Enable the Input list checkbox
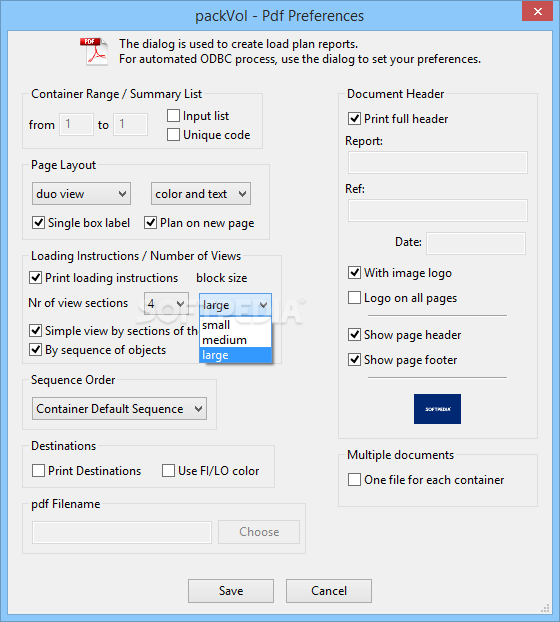Screen dimensions: 560x622 173,116
